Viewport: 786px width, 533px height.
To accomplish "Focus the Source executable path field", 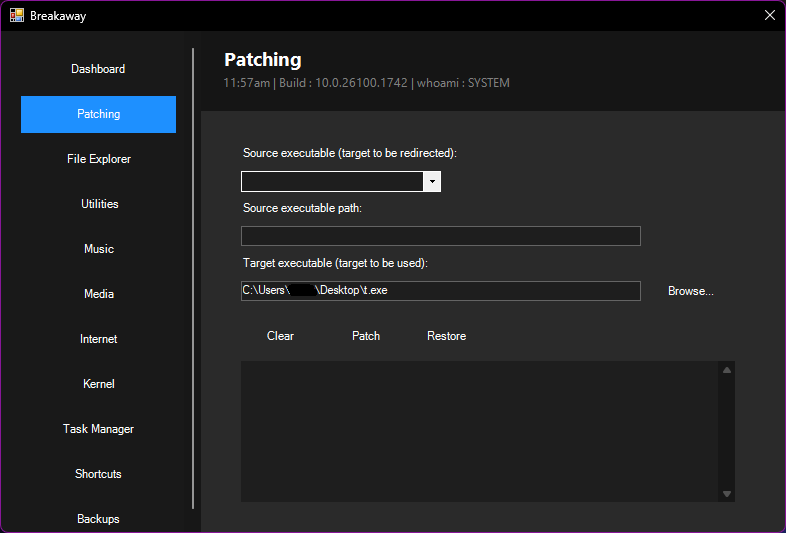I will tap(441, 236).
